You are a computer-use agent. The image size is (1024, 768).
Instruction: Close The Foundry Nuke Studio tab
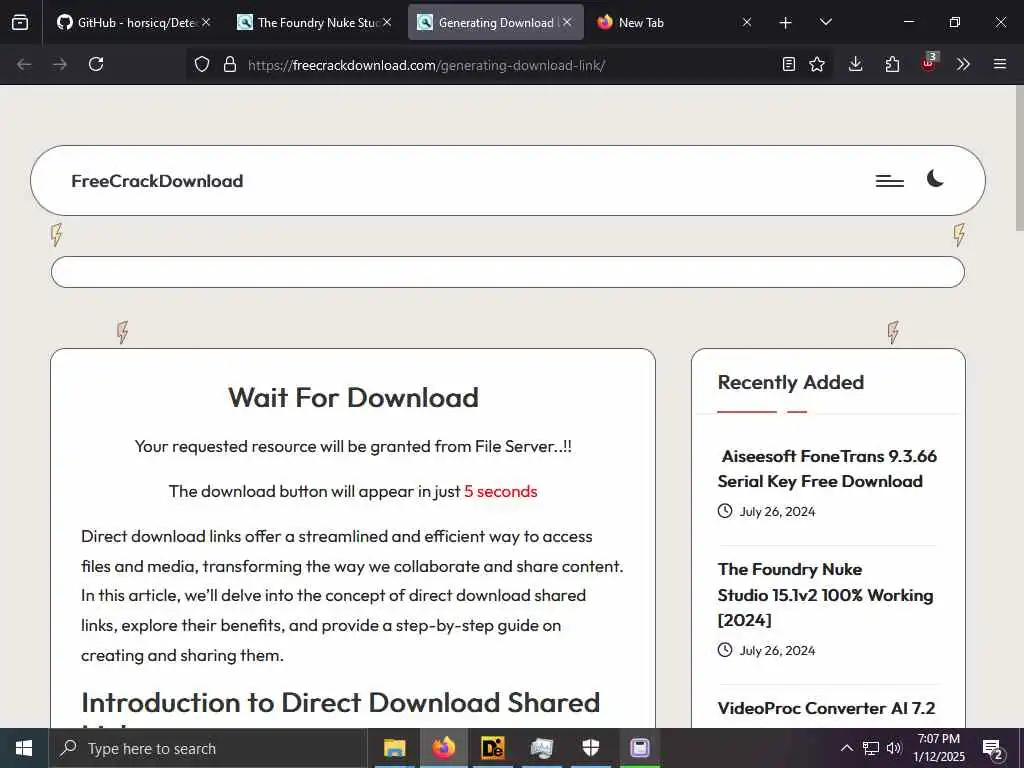(387, 22)
